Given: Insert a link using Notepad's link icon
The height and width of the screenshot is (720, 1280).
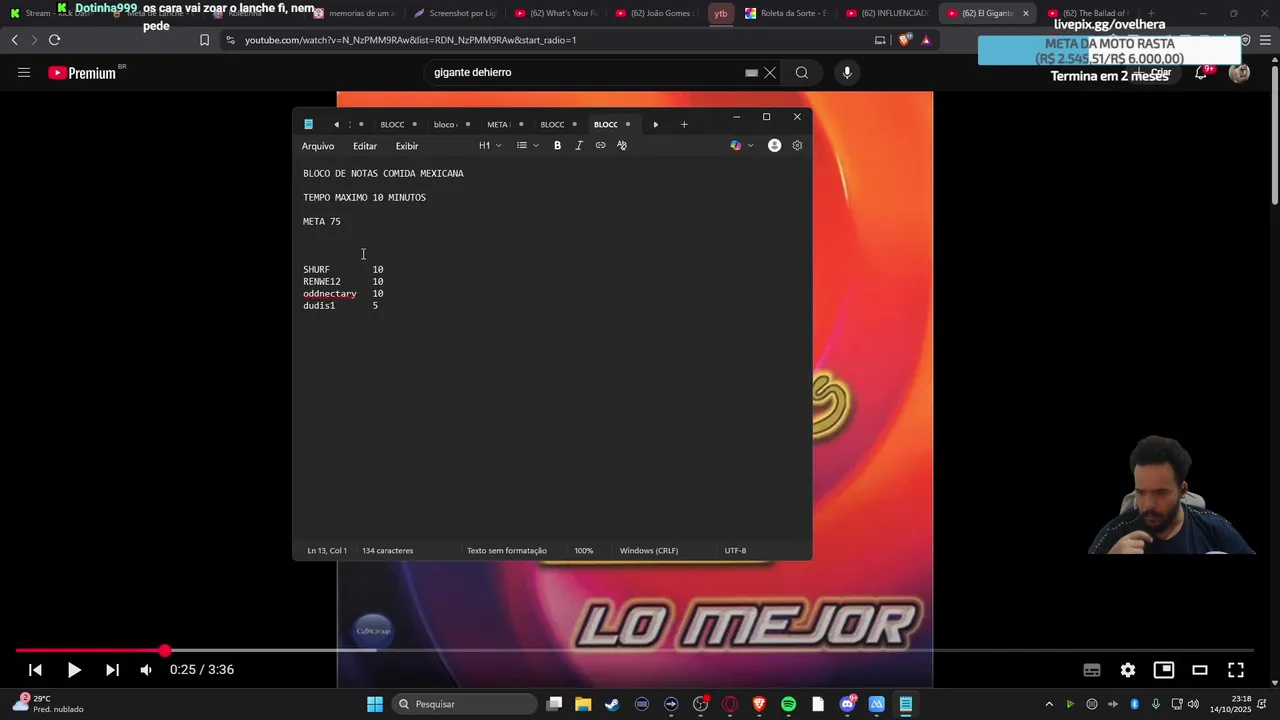Looking at the screenshot, I should tap(600, 146).
